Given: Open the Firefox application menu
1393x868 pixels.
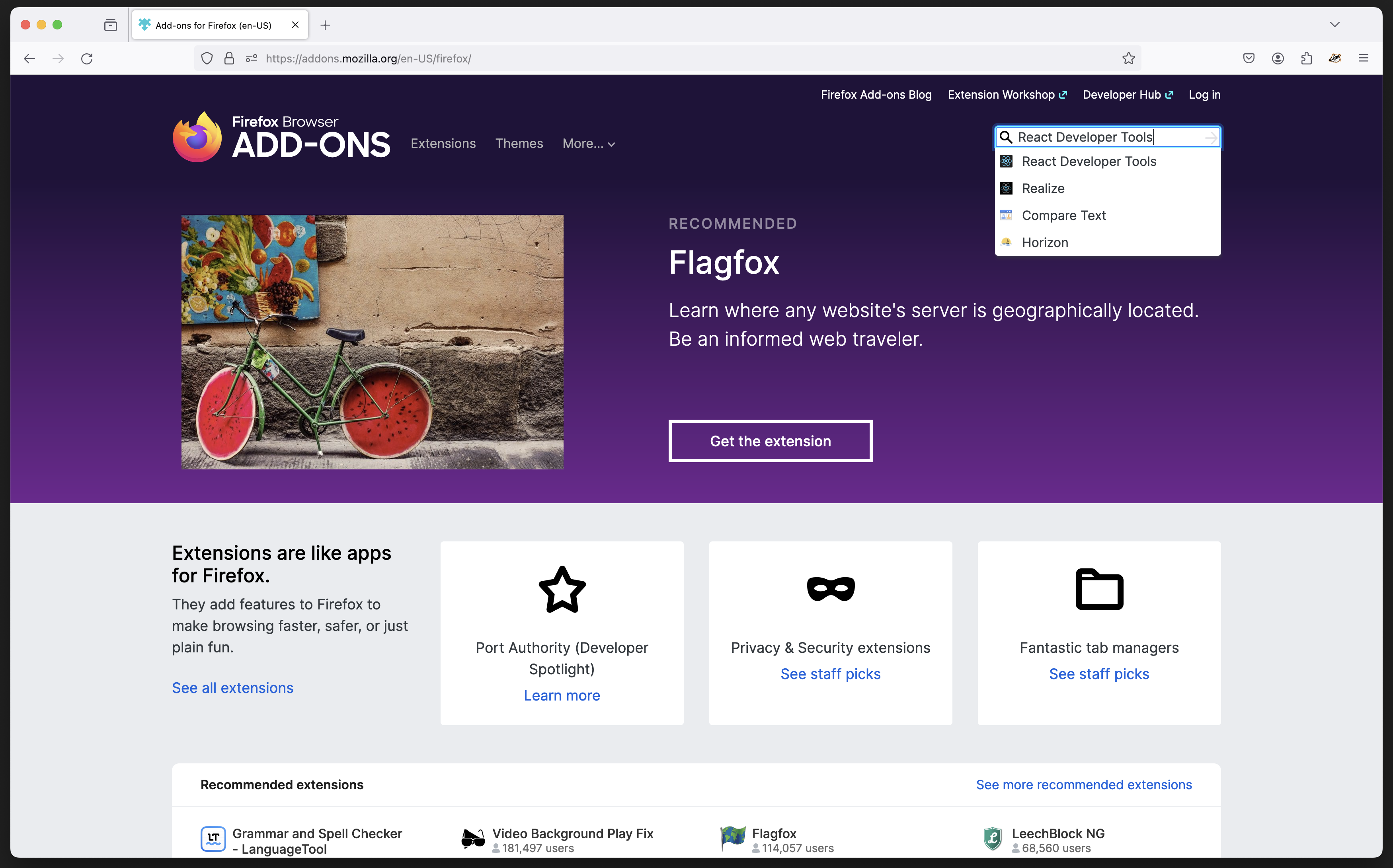Looking at the screenshot, I should click(1364, 58).
